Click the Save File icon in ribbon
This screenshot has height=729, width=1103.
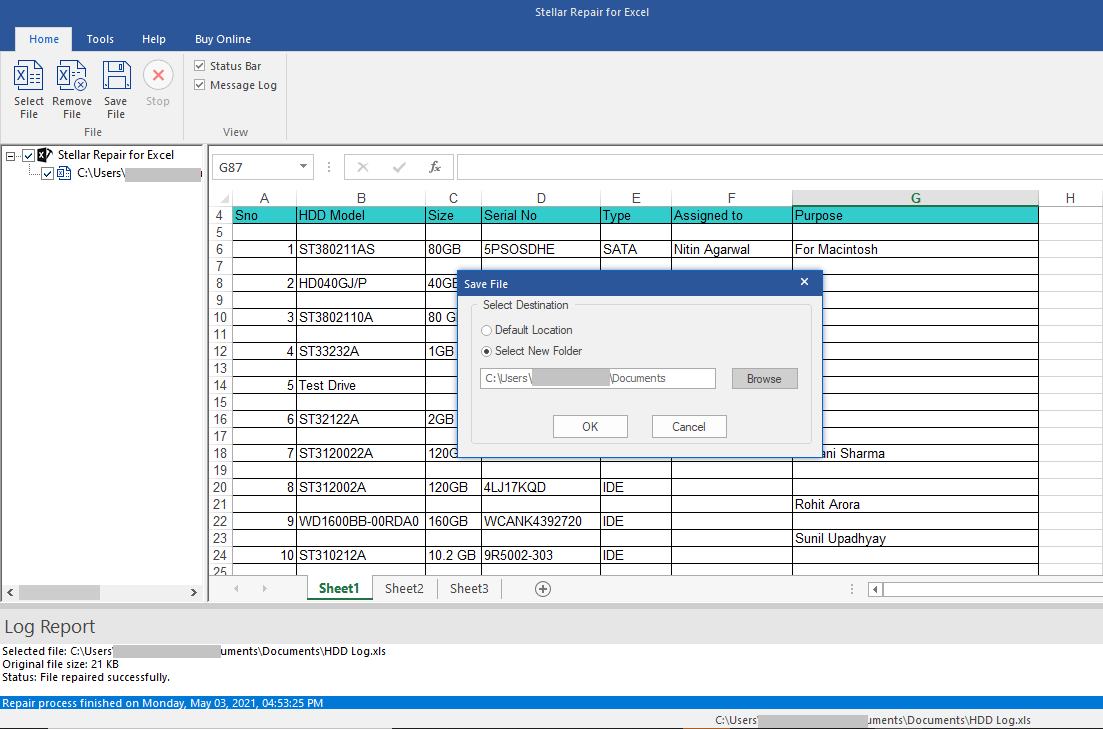point(116,75)
